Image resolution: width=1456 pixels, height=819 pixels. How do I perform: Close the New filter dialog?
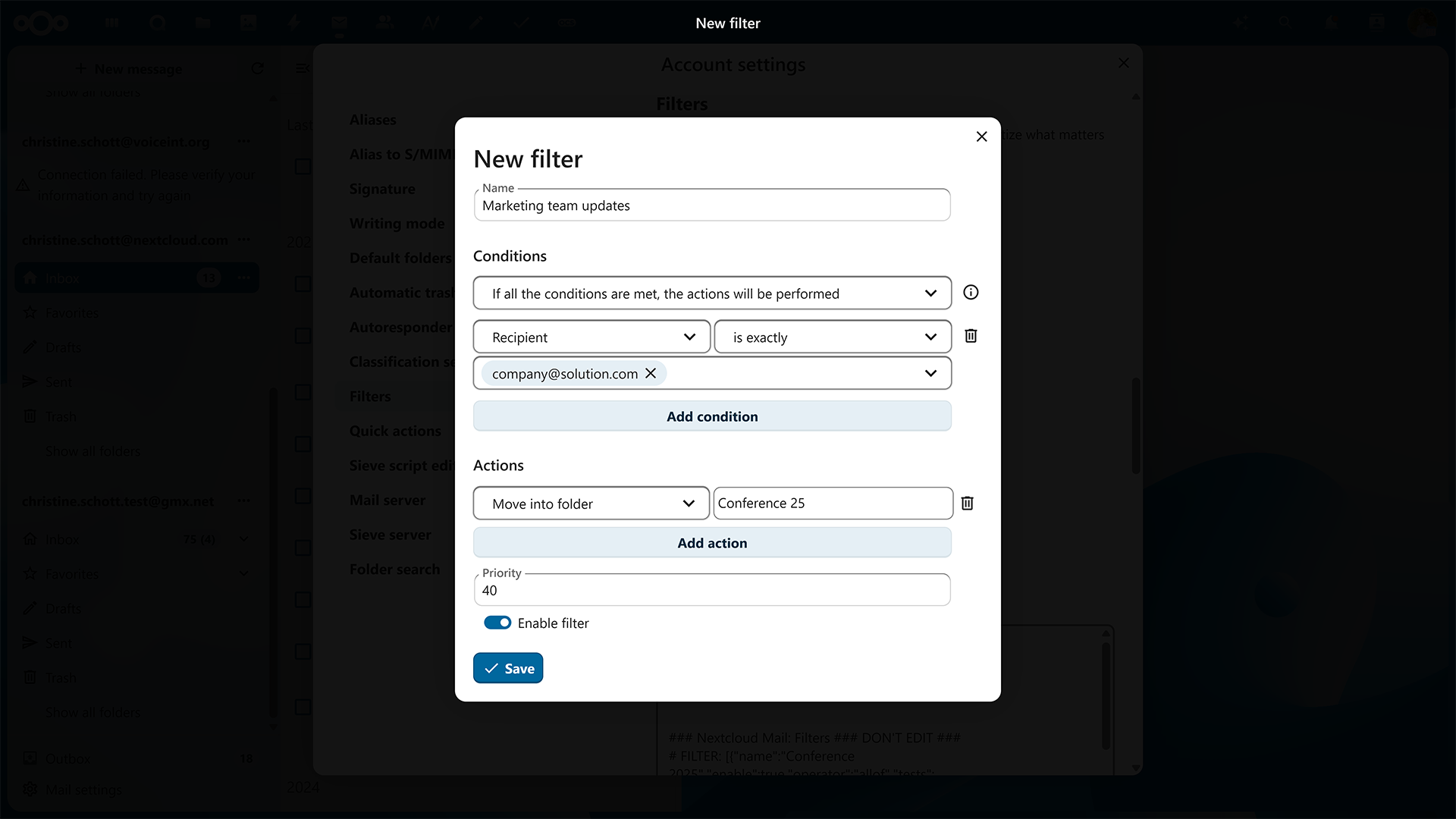(x=981, y=136)
